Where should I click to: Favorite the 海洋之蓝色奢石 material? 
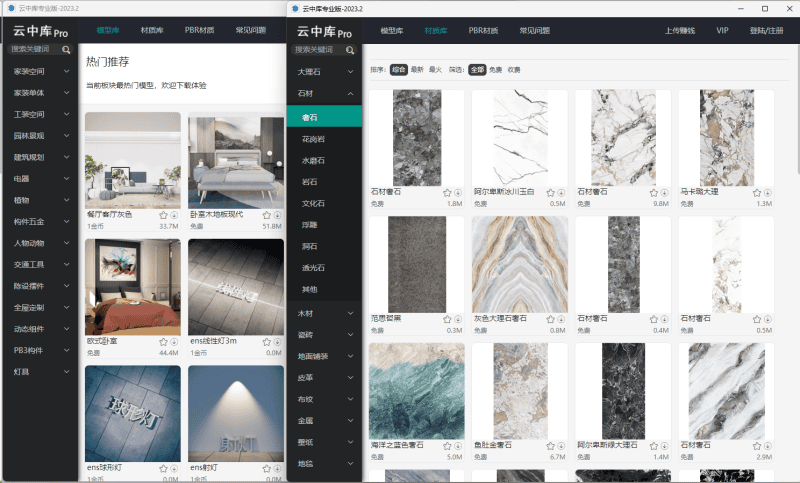click(x=447, y=446)
